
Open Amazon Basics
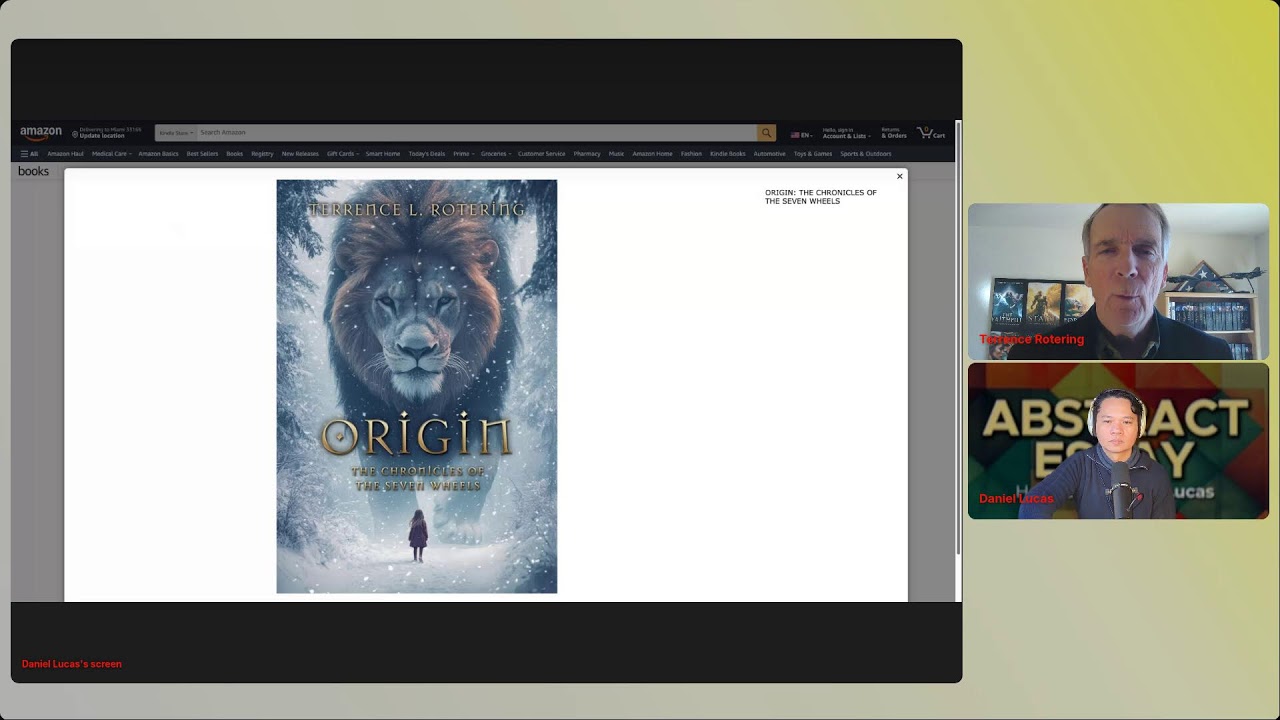(x=158, y=154)
